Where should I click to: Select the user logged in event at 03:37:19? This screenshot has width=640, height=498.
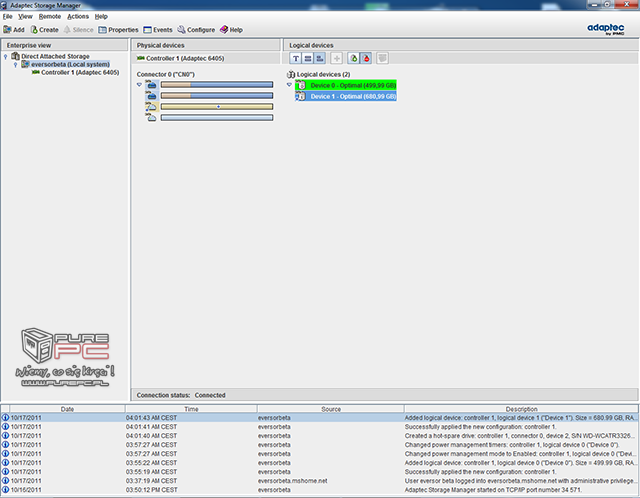click(x=320, y=481)
